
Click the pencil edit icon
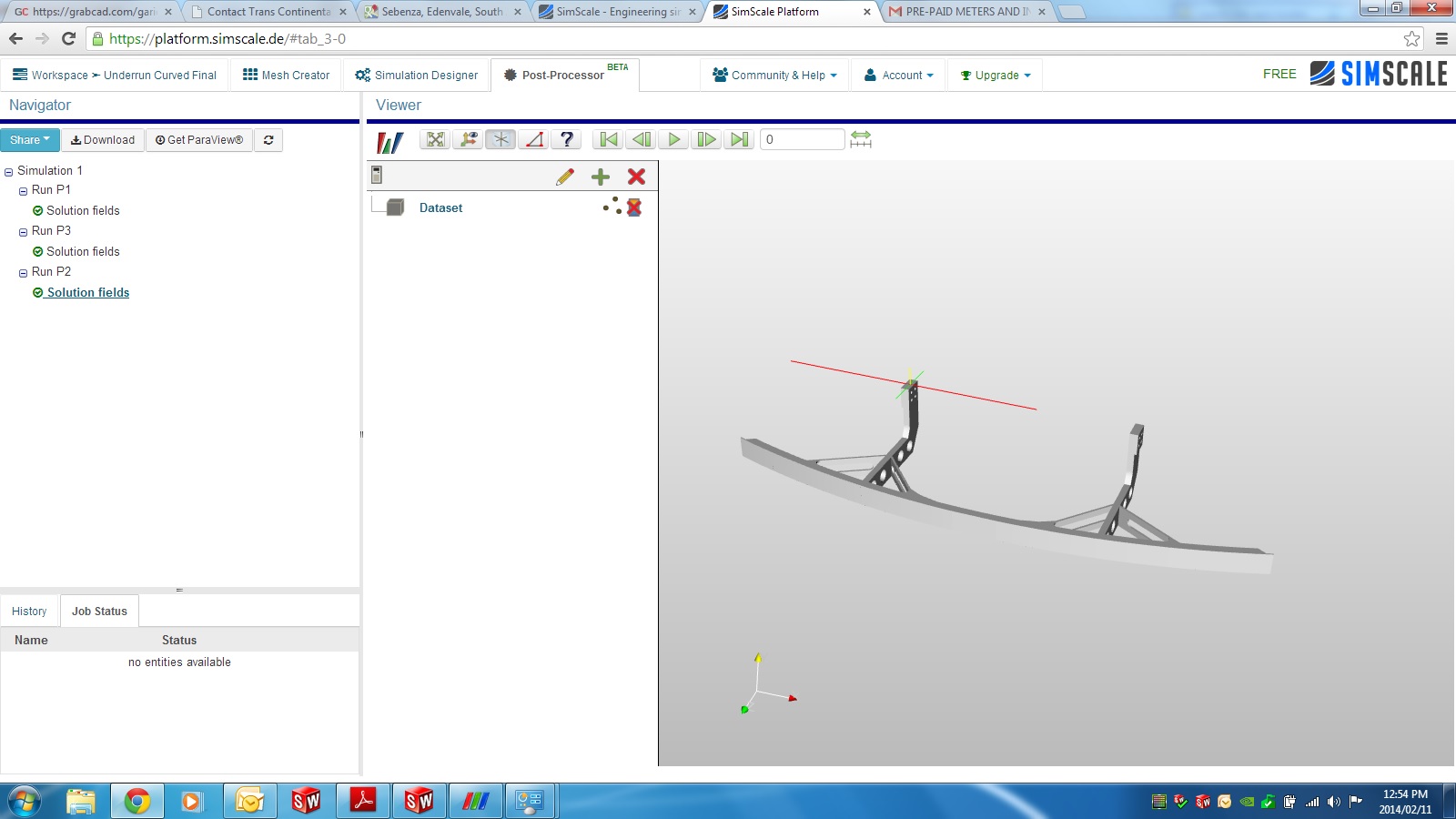point(565,177)
